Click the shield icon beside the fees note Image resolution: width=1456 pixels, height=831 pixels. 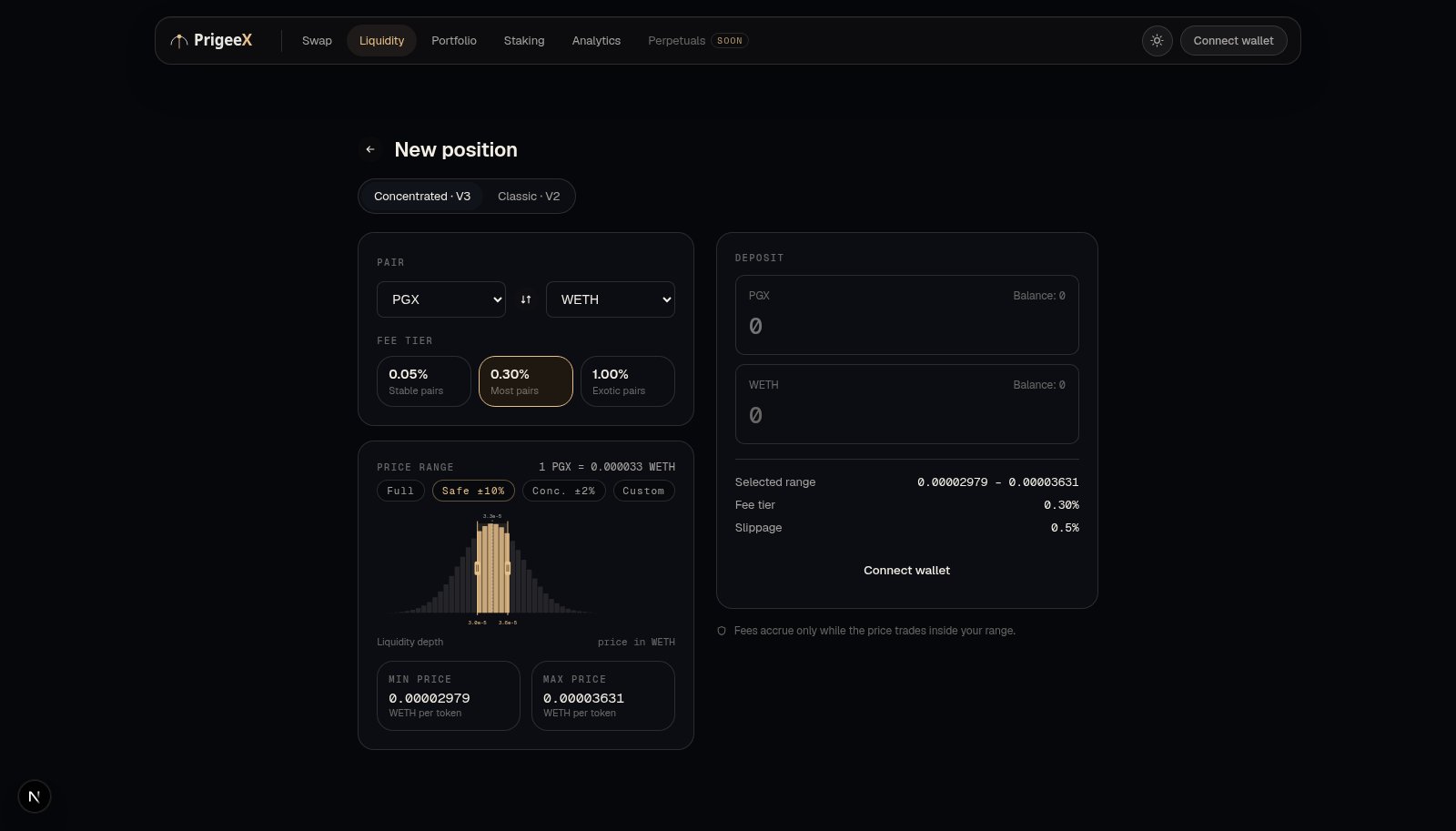pyautogui.click(x=722, y=631)
